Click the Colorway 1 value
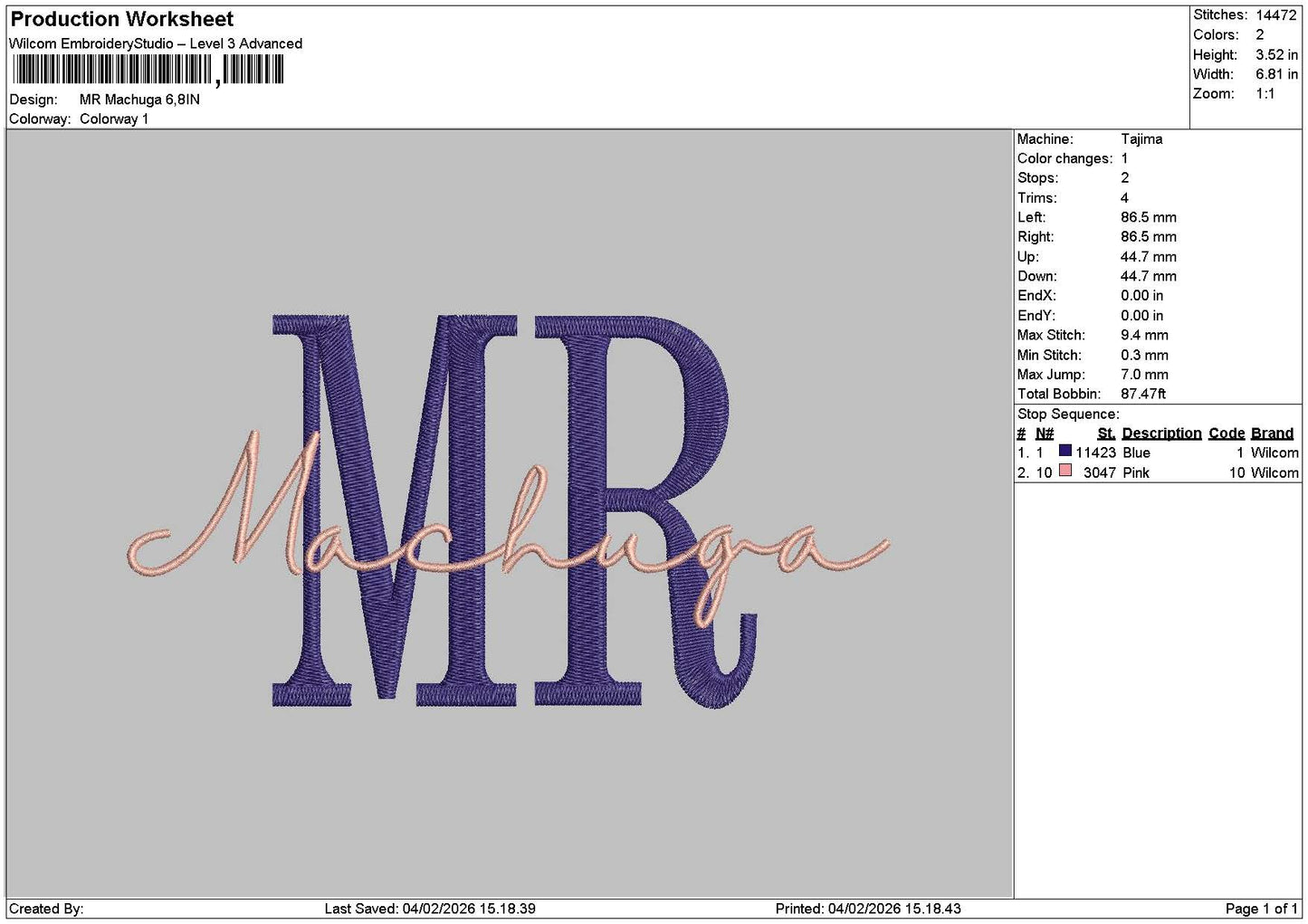The image size is (1308, 924). pyautogui.click(x=114, y=119)
